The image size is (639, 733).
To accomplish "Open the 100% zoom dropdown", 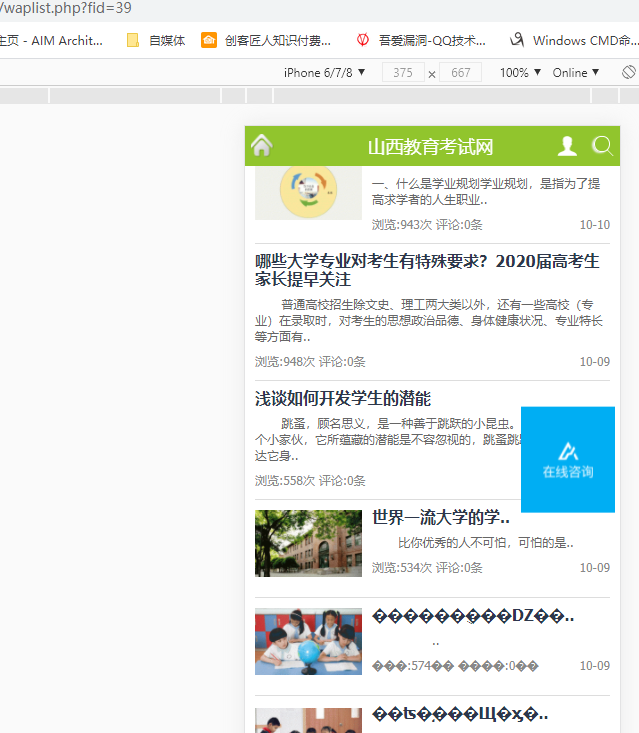I will click(x=520, y=73).
